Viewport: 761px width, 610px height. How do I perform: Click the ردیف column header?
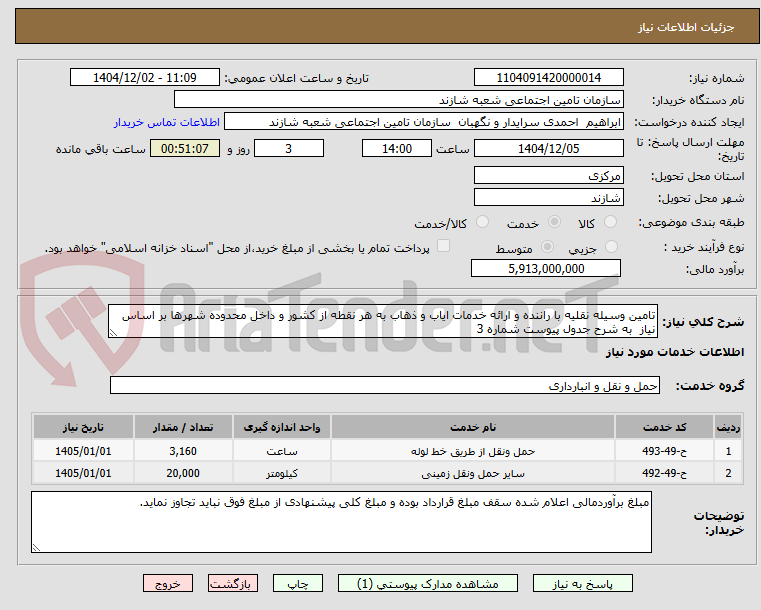[728, 427]
